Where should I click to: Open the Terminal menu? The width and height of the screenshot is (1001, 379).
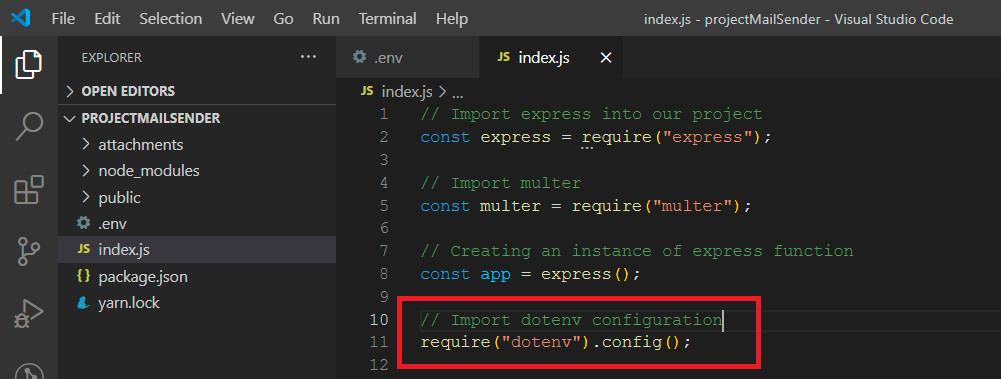coord(388,19)
